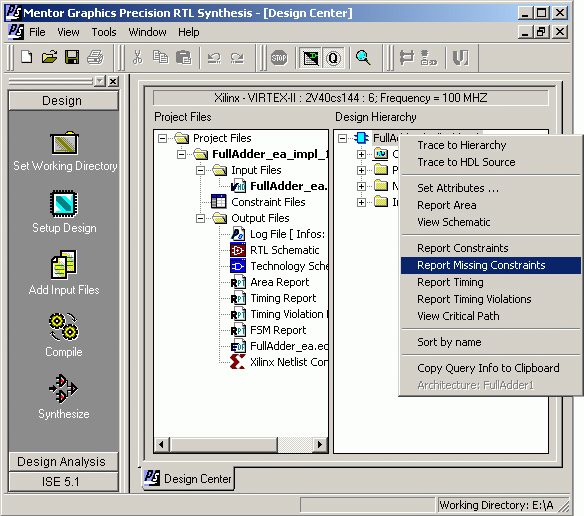Collapse the FullAdder_ea_impl project node

(x=181, y=154)
